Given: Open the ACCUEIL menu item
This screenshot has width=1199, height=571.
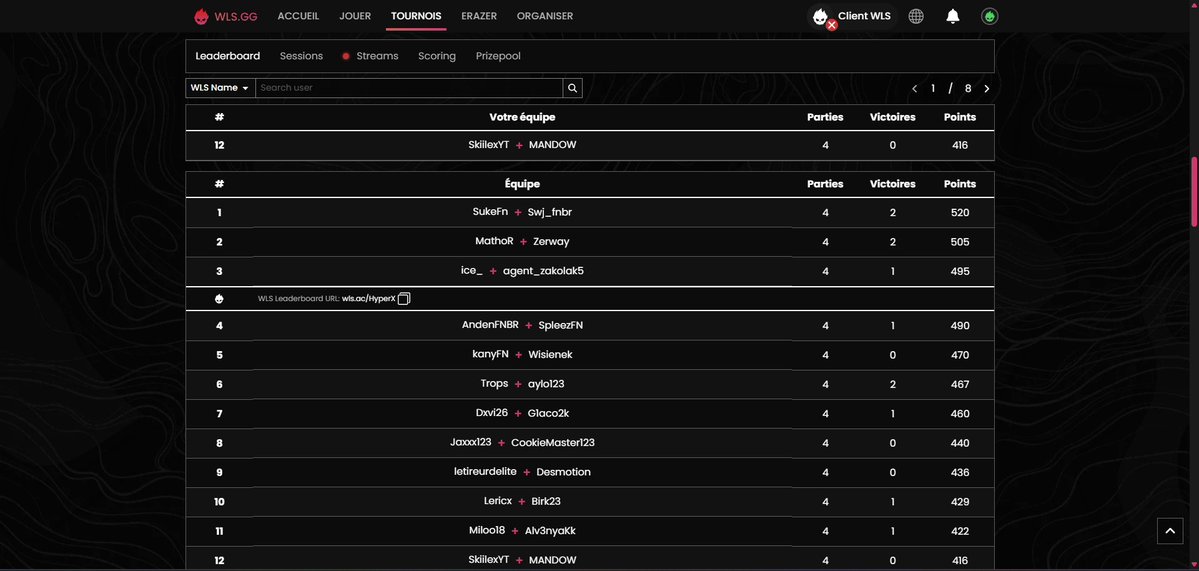Looking at the screenshot, I should coord(298,16).
